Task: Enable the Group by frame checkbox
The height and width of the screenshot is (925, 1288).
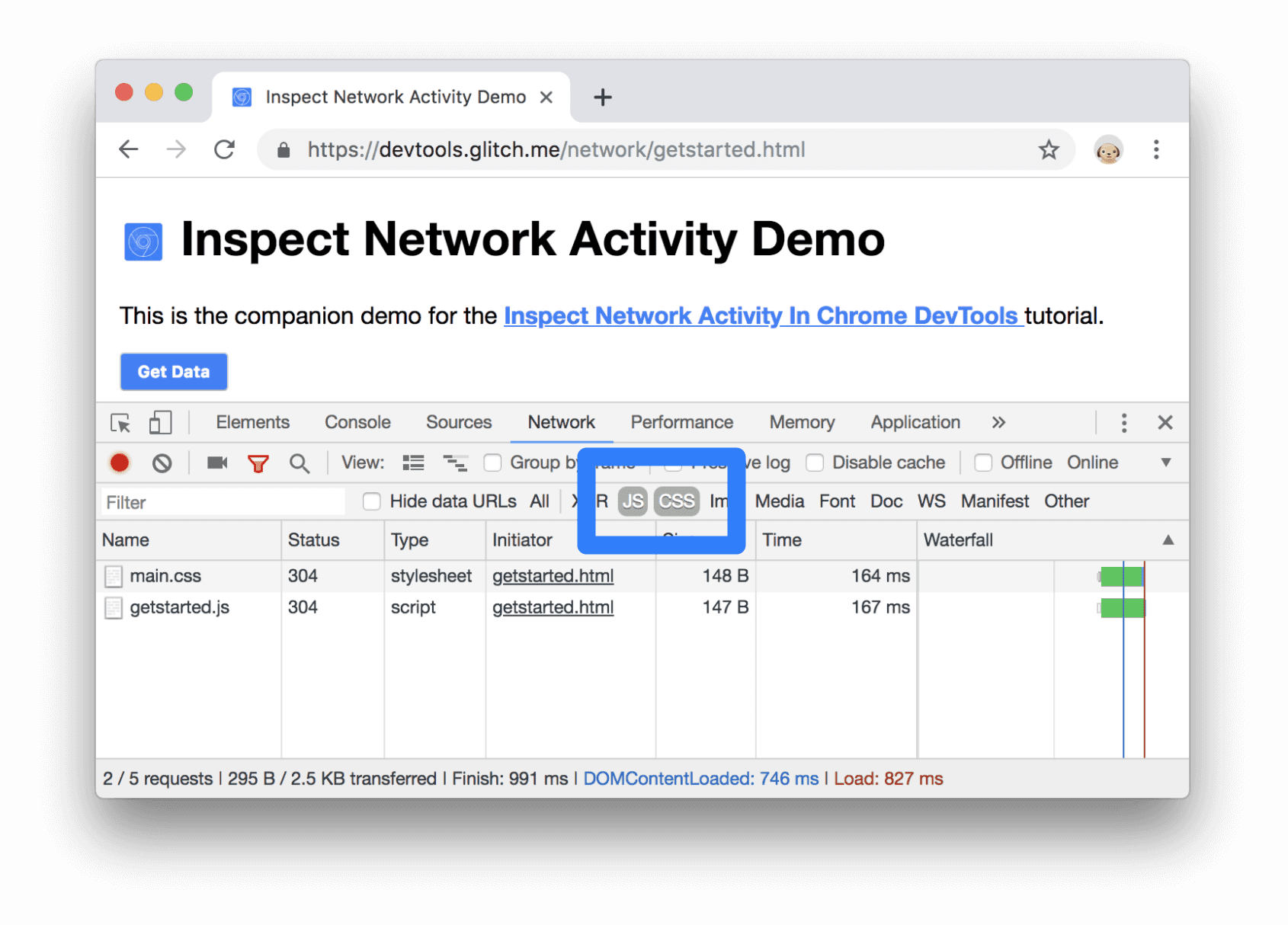Action: [x=492, y=462]
